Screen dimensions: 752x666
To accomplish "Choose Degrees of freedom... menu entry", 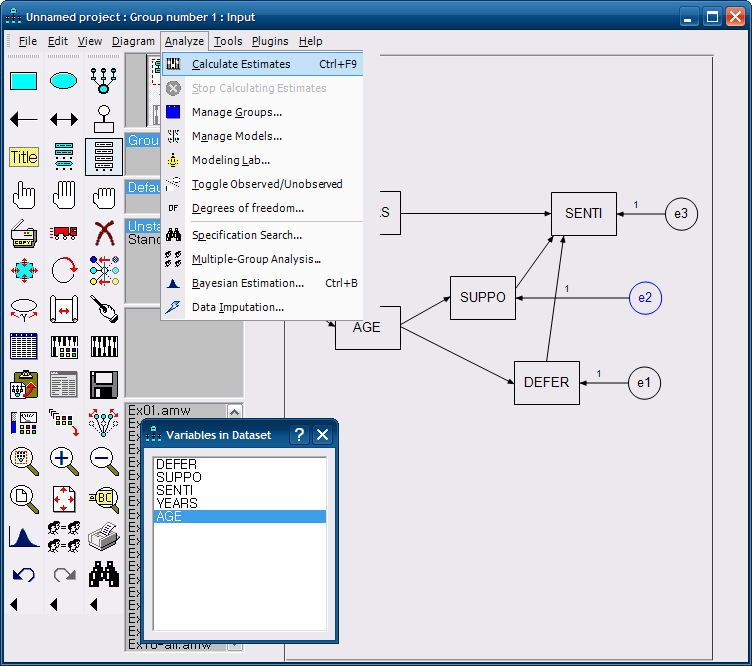I will click(x=262, y=208).
